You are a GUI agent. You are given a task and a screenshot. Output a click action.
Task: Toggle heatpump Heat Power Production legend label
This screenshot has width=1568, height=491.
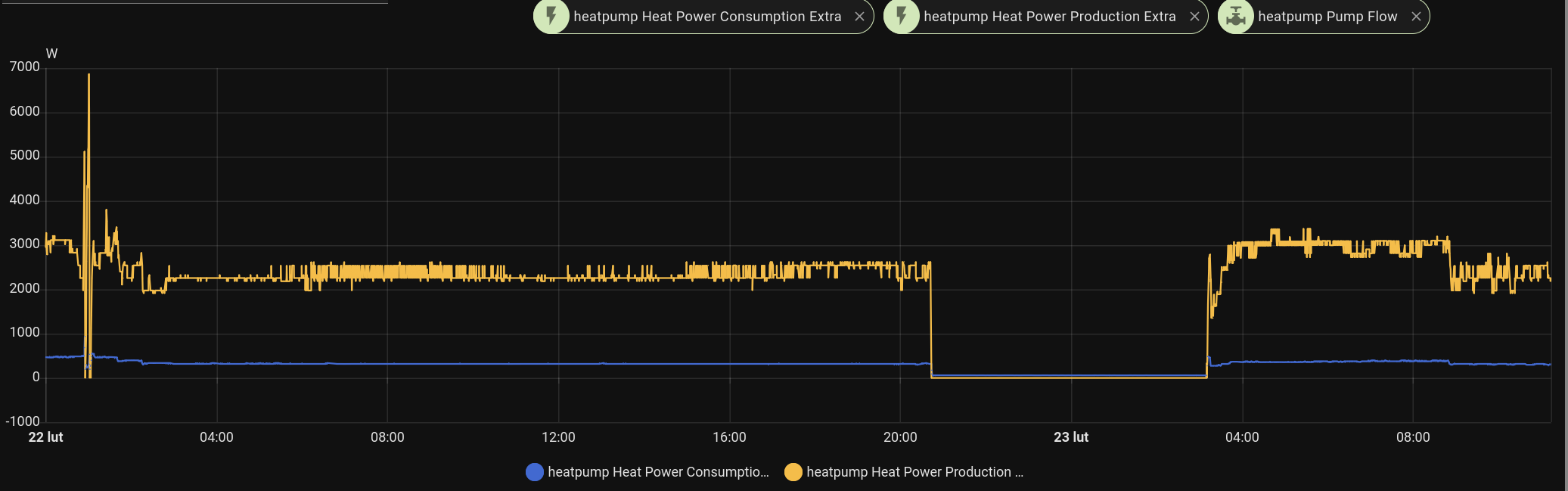point(914,472)
